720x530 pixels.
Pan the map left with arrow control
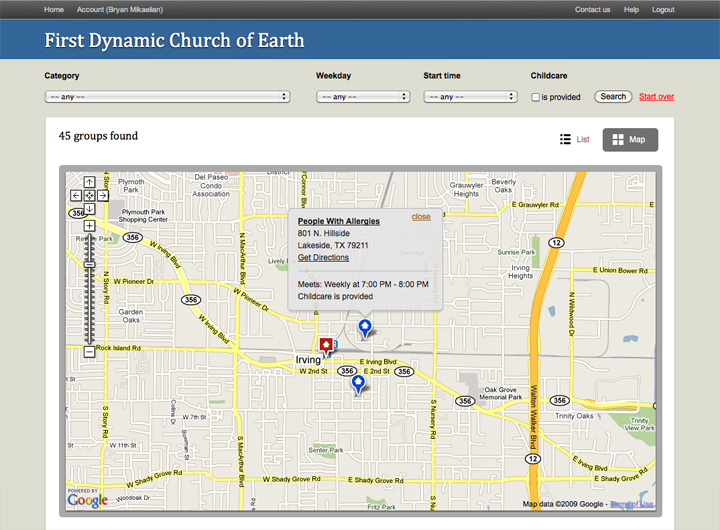click(76, 195)
